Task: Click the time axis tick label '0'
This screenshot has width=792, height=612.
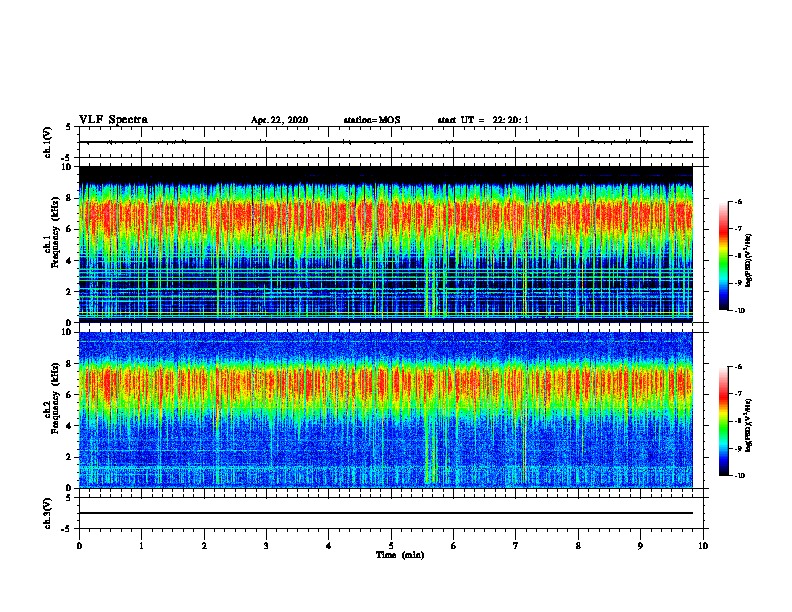Action: tap(79, 546)
